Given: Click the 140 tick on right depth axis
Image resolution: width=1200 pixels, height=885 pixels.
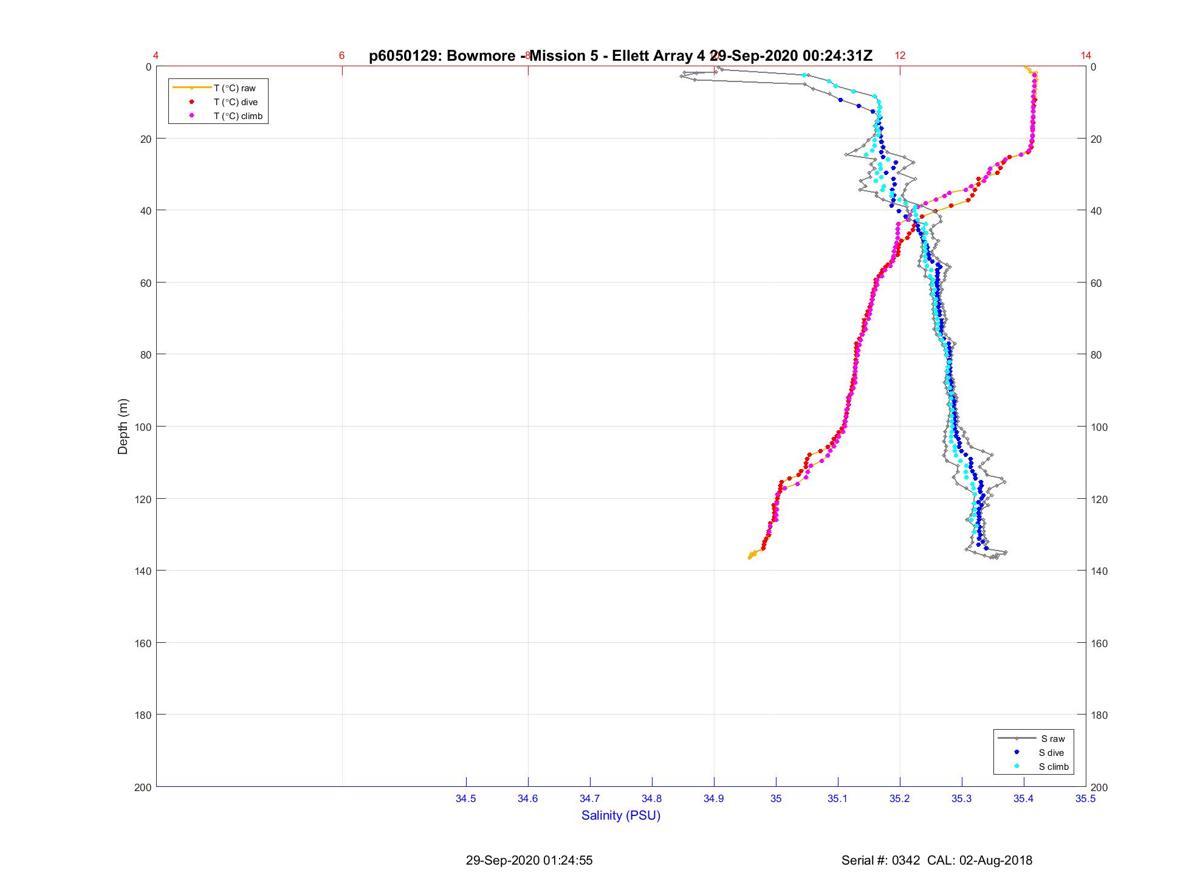Looking at the screenshot, I should coord(1099,571).
